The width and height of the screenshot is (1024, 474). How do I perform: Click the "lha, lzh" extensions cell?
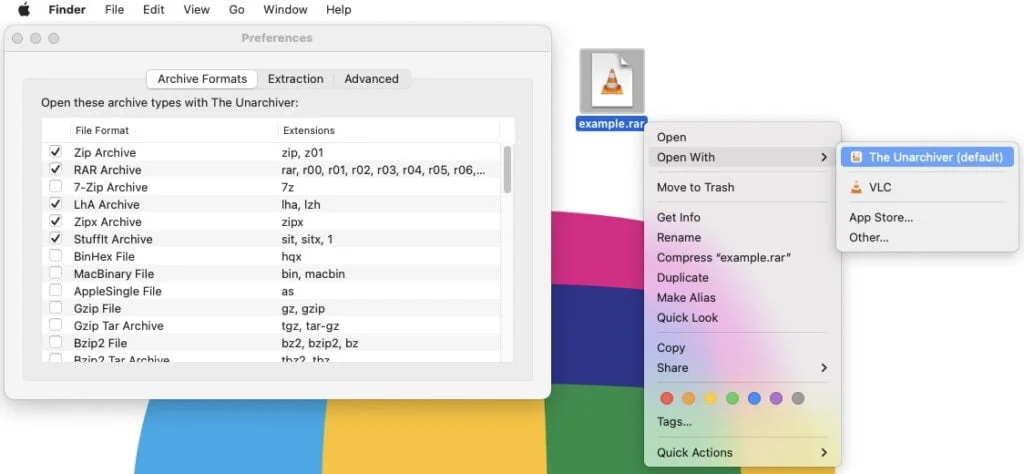click(300, 204)
